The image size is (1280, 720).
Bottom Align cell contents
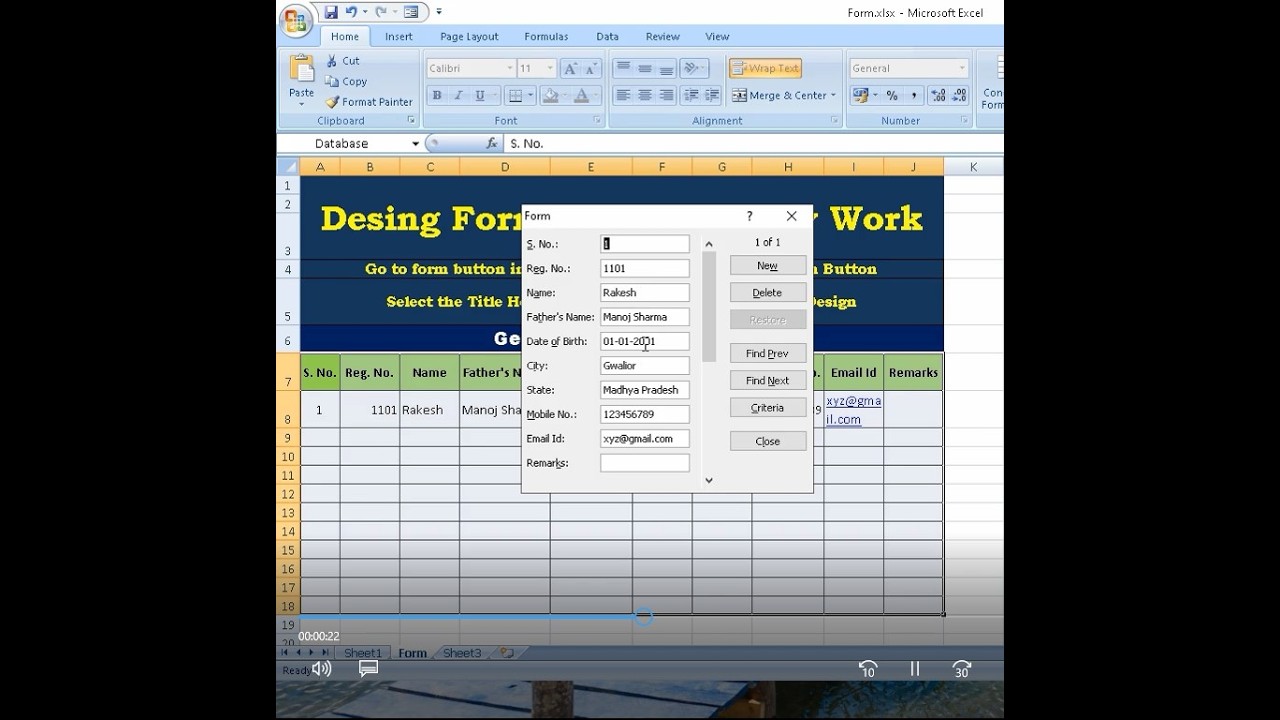pos(667,68)
